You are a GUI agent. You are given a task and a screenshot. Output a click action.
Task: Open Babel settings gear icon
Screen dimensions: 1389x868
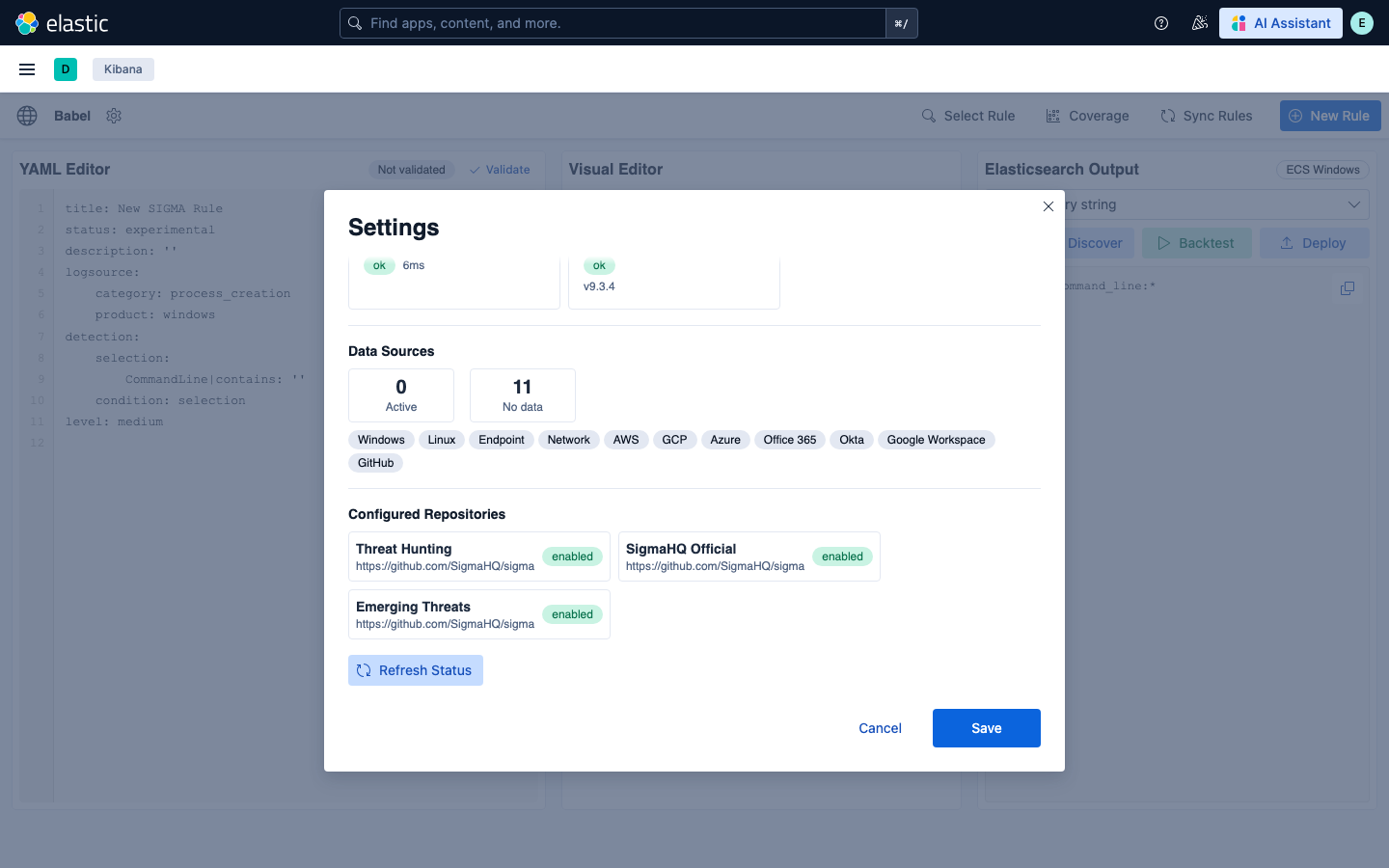[x=114, y=116]
